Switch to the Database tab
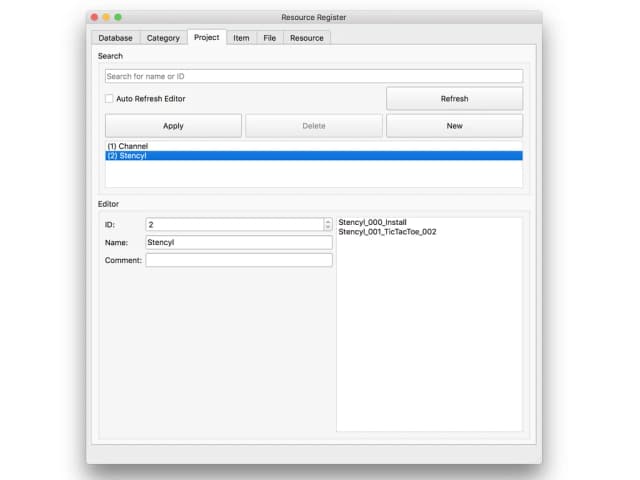Viewport: 640px width, 480px height. (116, 38)
